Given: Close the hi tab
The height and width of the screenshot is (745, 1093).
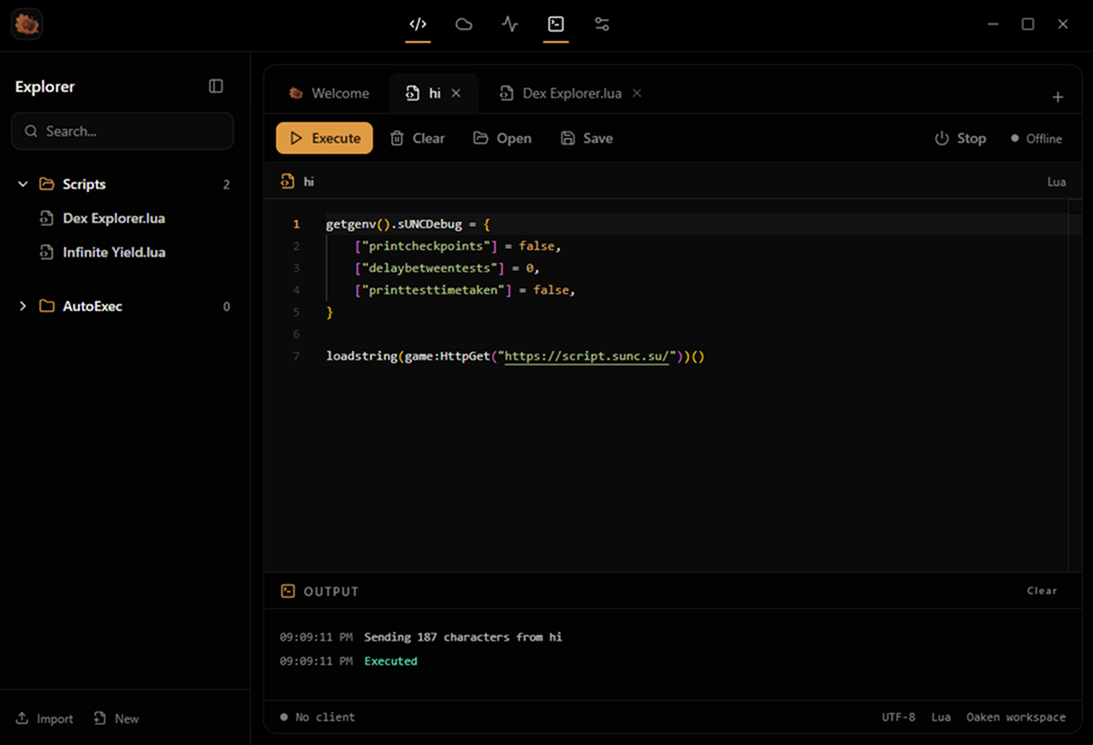Looking at the screenshot, I should tap(456, 93).
